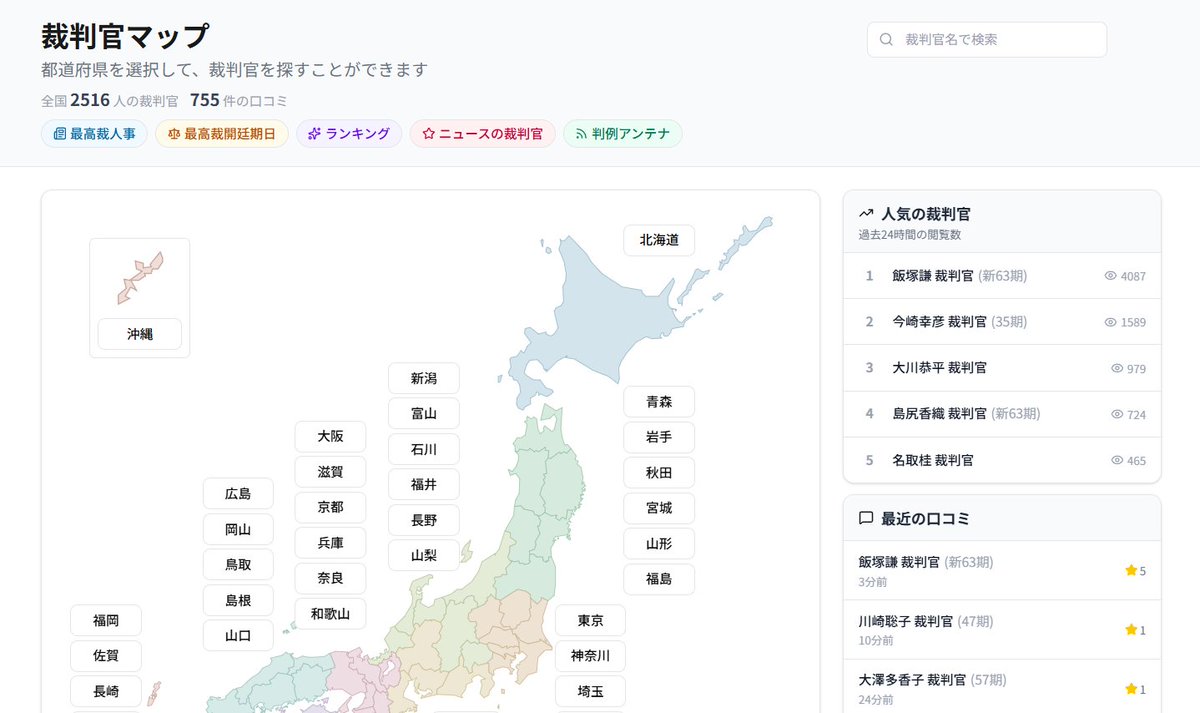Click star rating of 川崎聡子 review

click(1135, 630)
